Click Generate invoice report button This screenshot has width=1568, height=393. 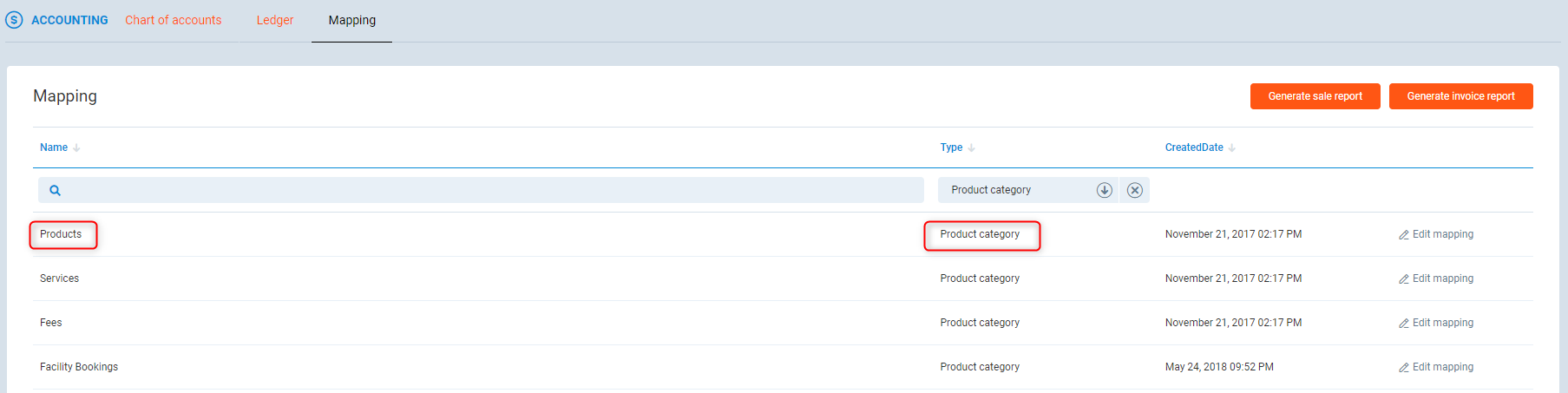pyautogui.click(x=1460, y=96)
